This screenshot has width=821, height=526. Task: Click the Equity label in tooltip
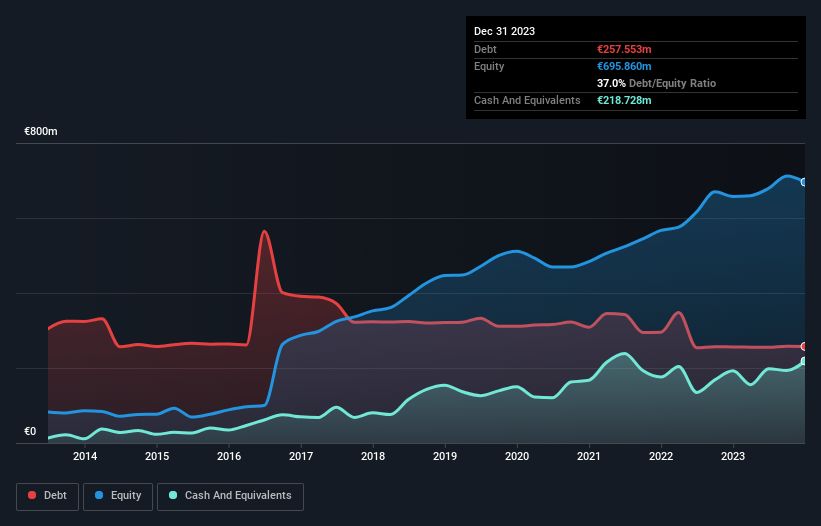(x=489, y=66)
